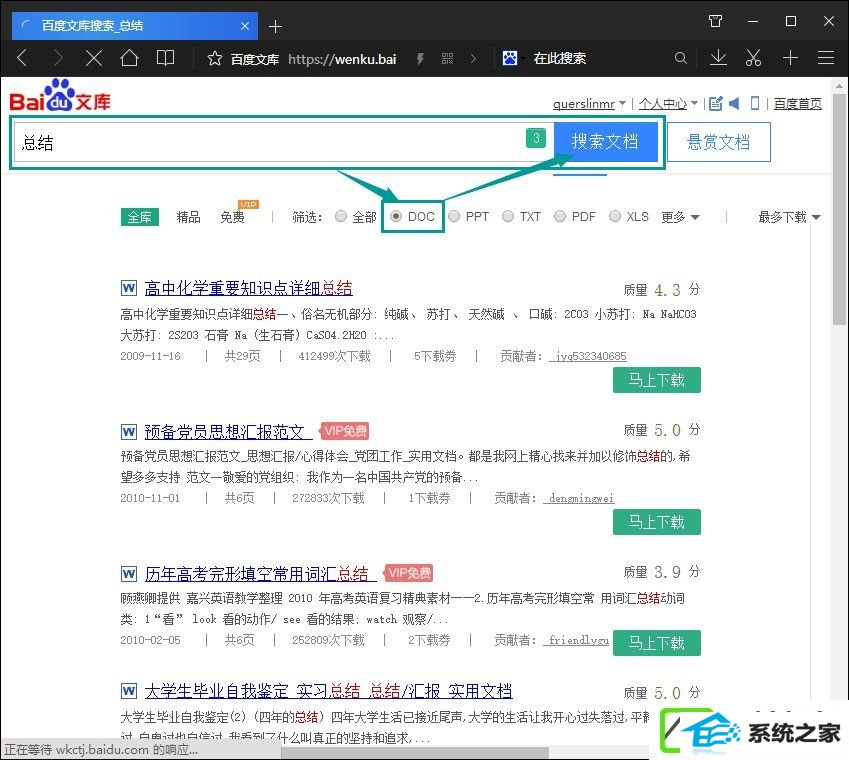Switch to the 精品 tab
Image resolution: width=849 pixels, height=760 pixels.
(188, 217)
